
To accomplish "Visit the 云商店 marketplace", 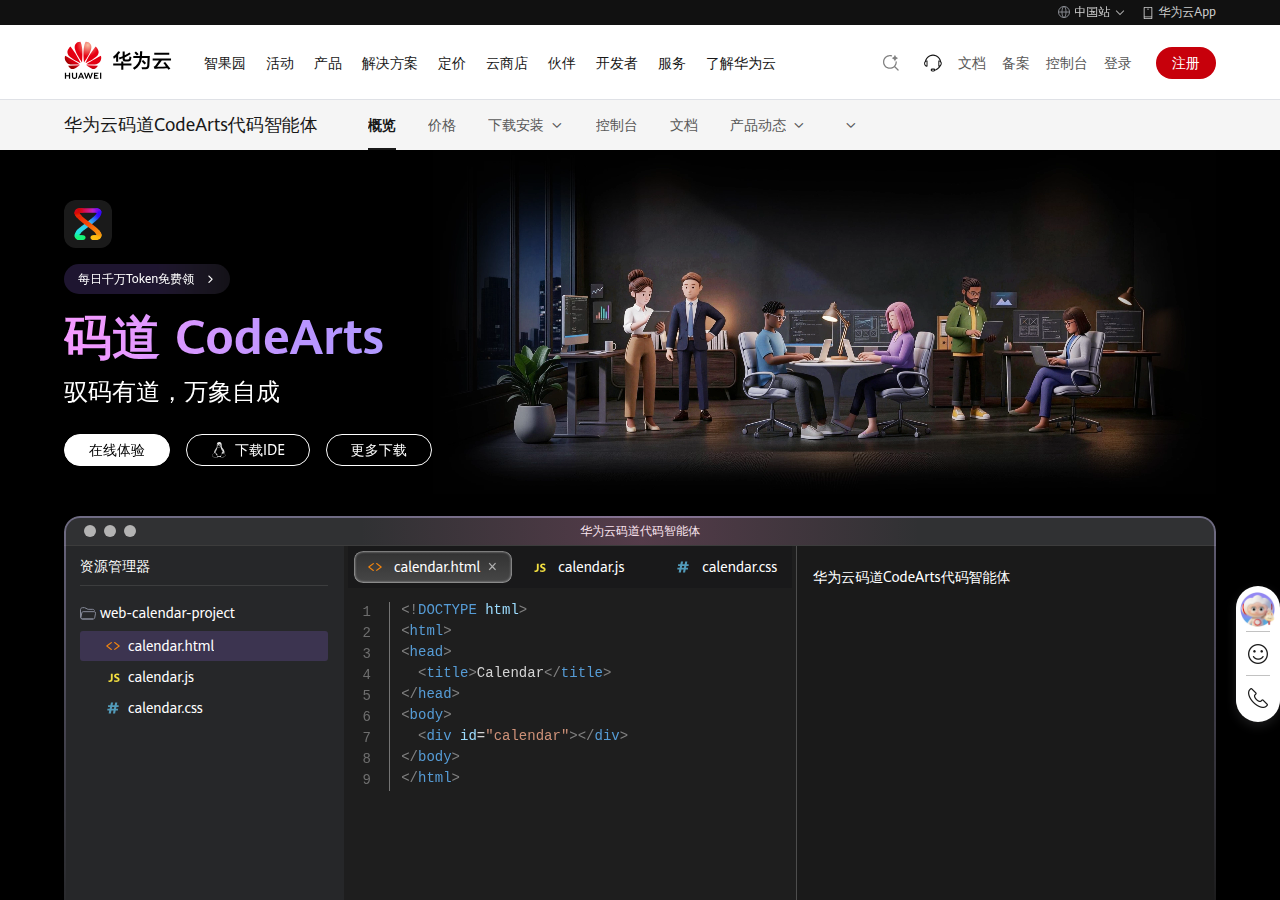I will pos(507,63).
